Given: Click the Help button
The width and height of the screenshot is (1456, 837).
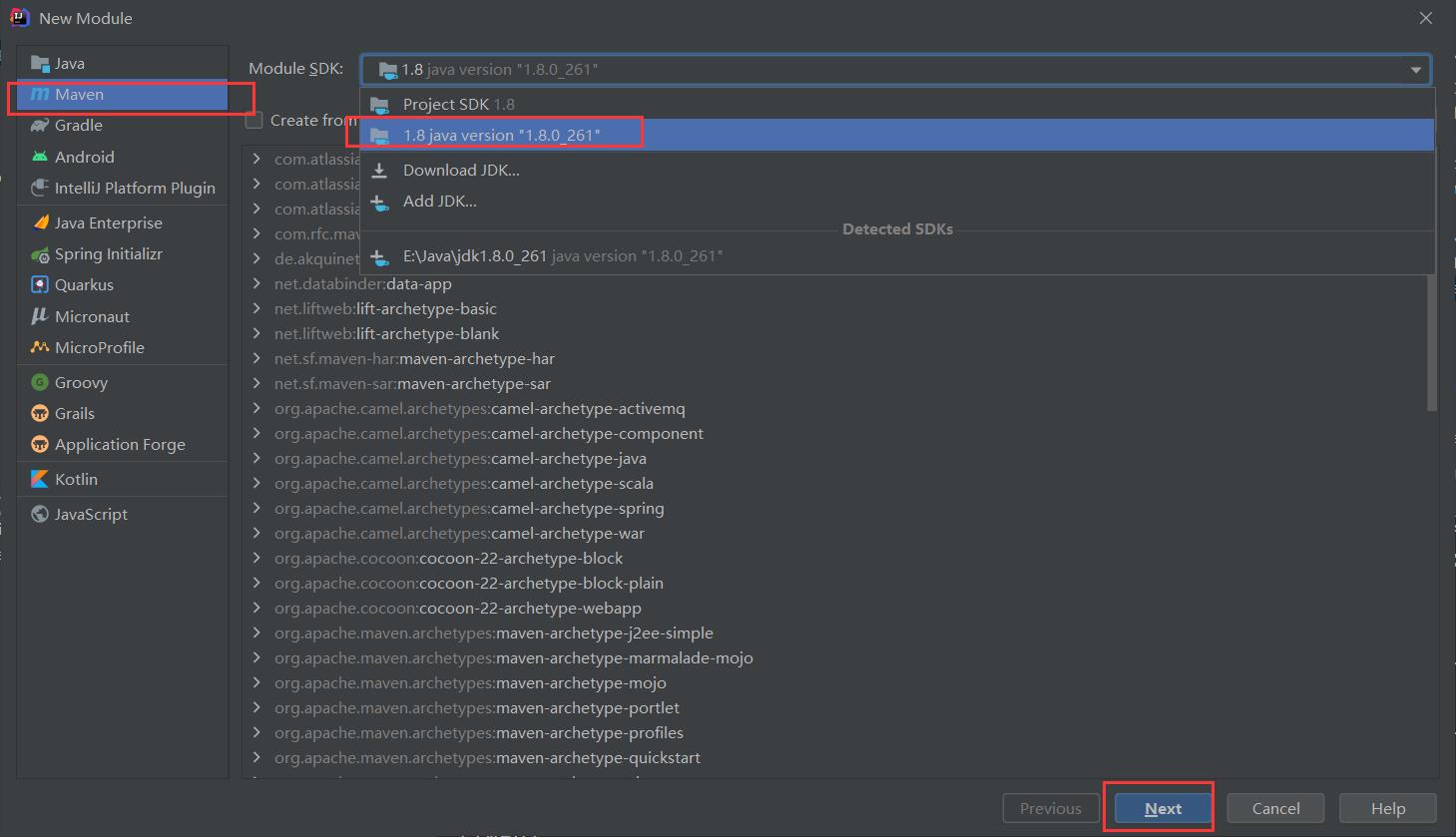Looking at the screenshot, I should click(1387, 808).
